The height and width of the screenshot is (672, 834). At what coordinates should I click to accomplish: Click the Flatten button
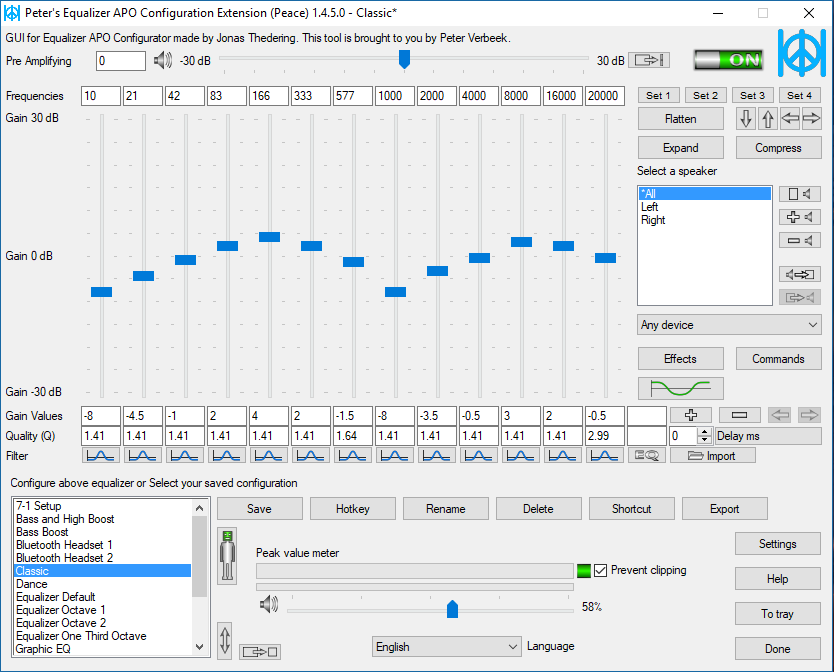pos(680,119)
